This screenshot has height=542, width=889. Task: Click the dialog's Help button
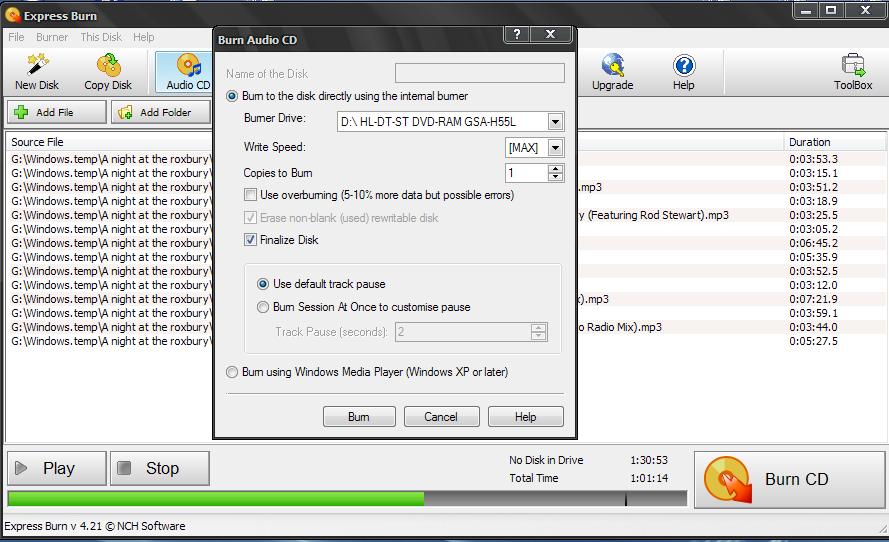[526, 417]
